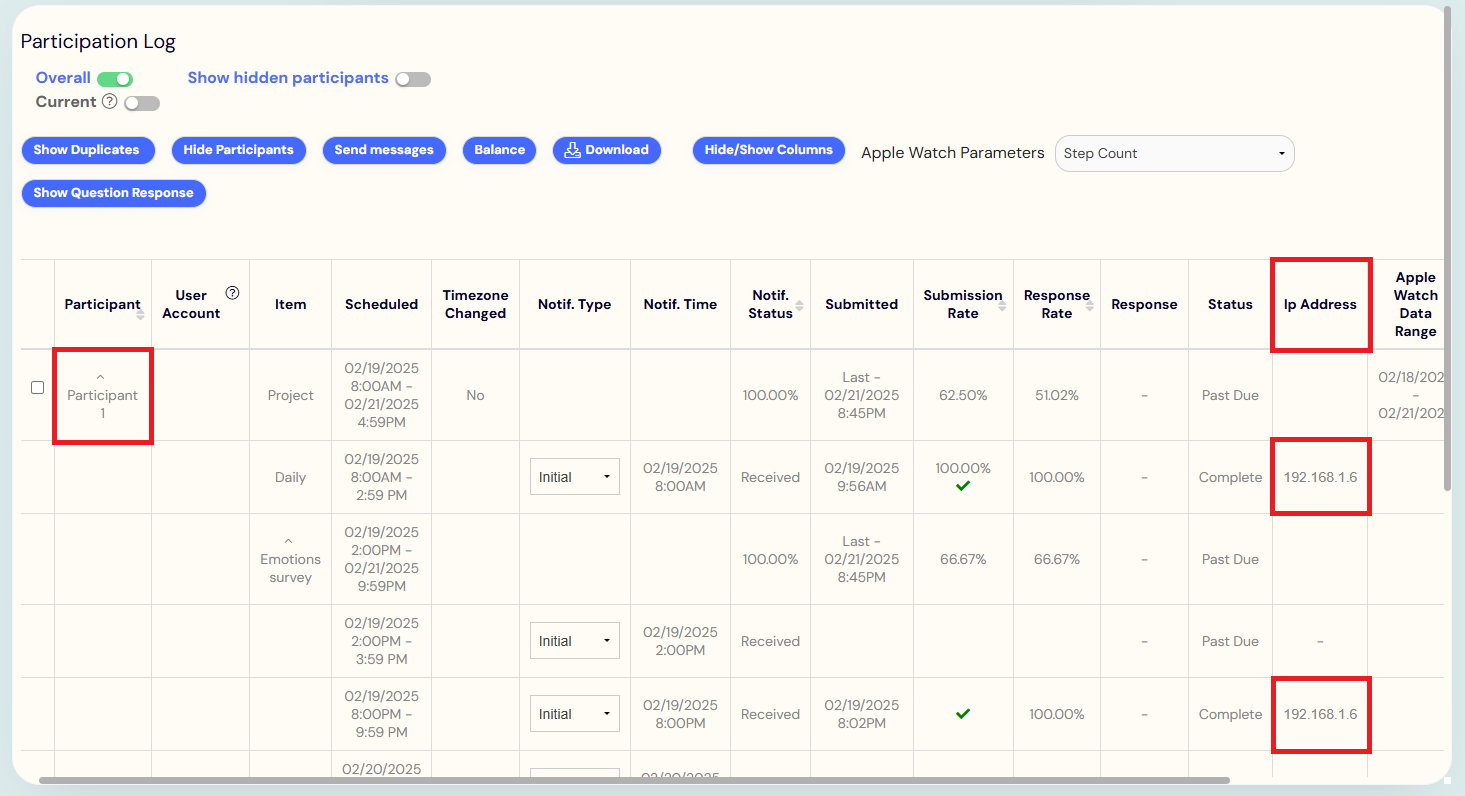Image resolution: width=1465 pixels, height=796 pixels.
Task: Click IP 192.168.1.6 in the 8:02PM row
Action: click(x=1320, y=714)
